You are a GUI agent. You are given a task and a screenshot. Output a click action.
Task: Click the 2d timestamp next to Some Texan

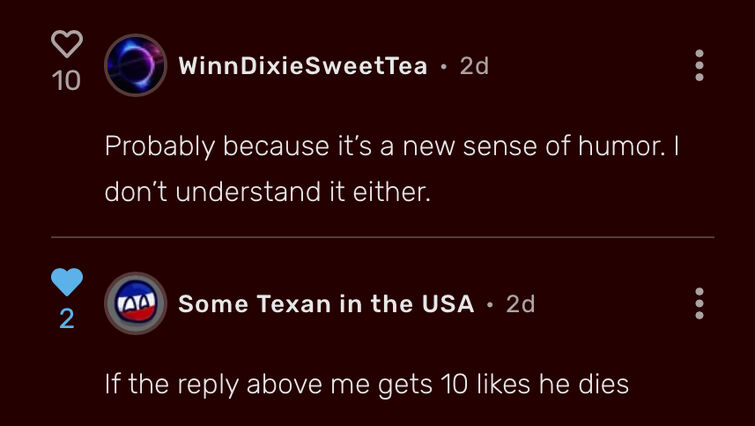coord(521,304)
